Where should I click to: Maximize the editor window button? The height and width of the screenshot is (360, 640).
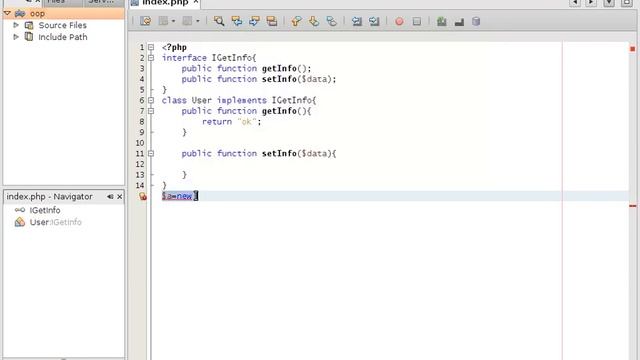[x=627, y=3]
